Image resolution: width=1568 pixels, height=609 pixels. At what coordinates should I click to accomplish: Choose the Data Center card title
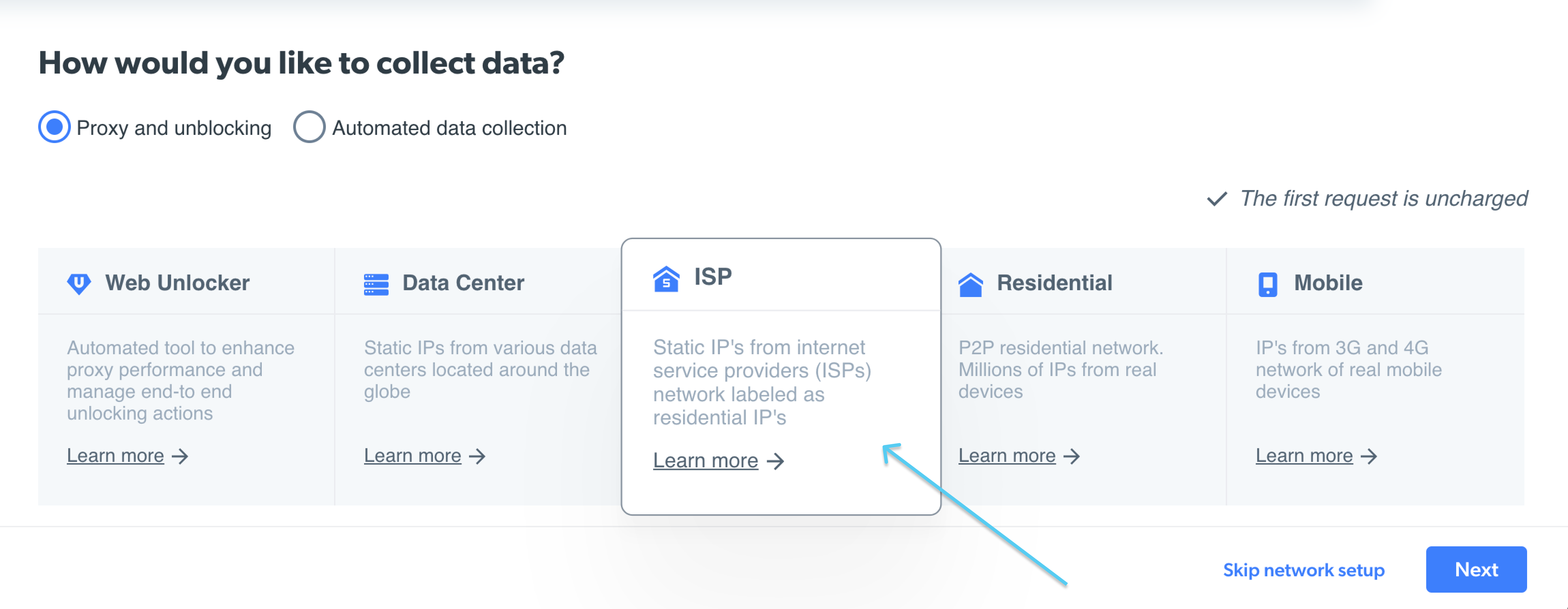pyautogui.click(x=463, y=283)
